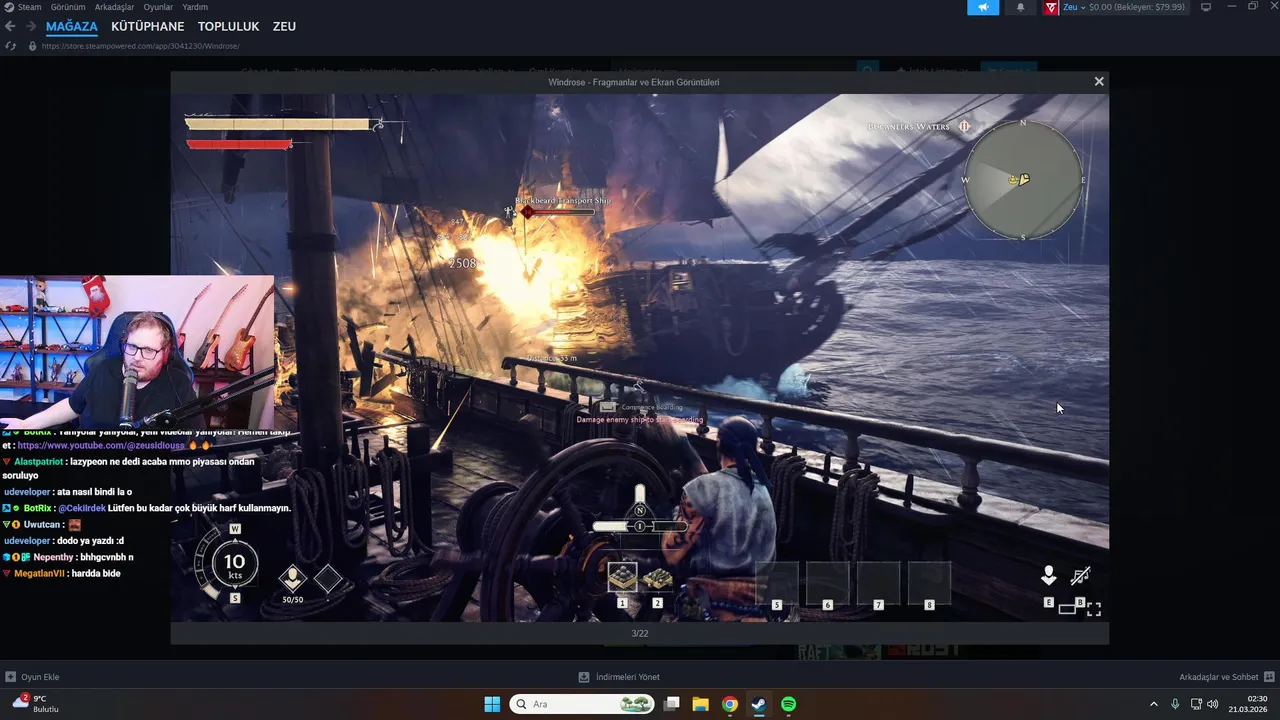Screen dimensions: 1280x720
Task: Open the Görünüm menu
Action: tap(68, 7)
